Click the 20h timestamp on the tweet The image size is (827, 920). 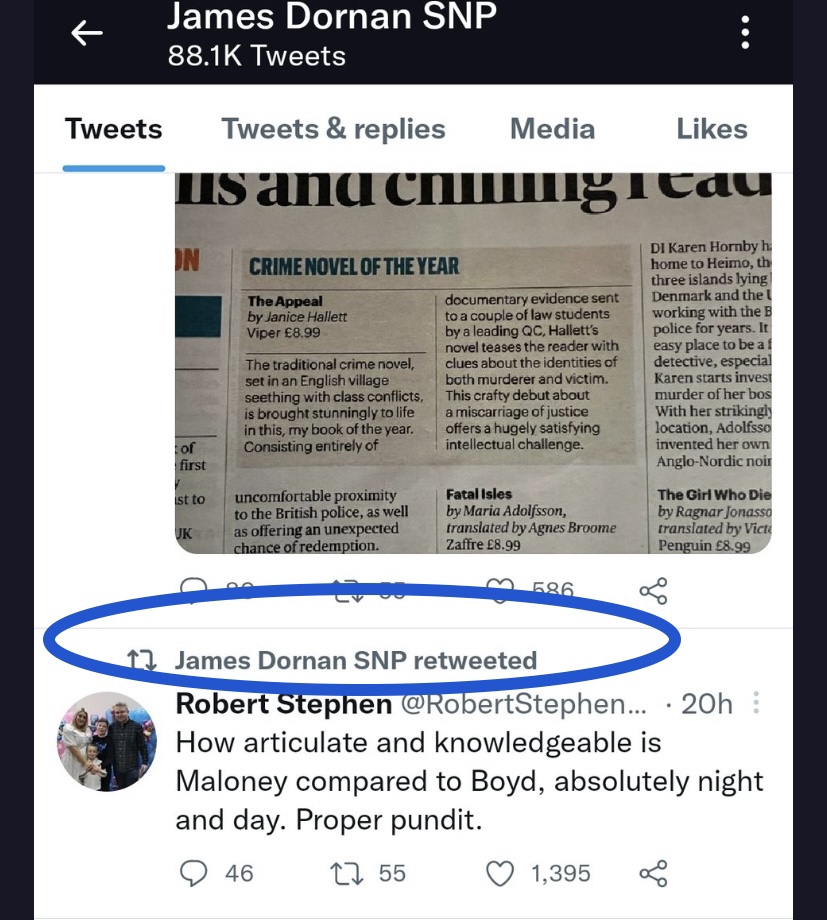(706, 704)
